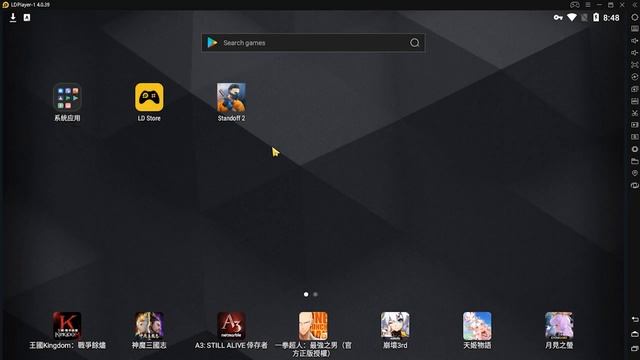Click the circular arrow sidebar icon
This screenshot has height=360, width=640.
635,77
